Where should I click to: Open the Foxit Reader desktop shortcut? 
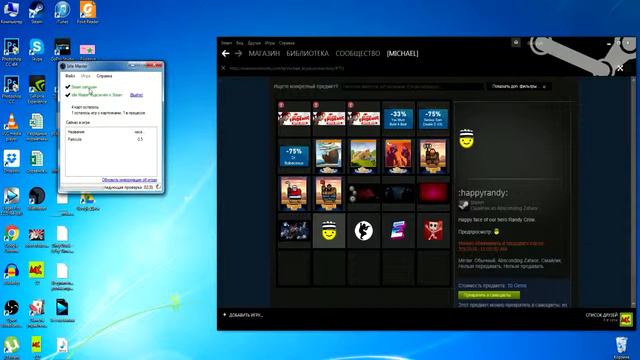pyautogui.click(x=88, y=13)
